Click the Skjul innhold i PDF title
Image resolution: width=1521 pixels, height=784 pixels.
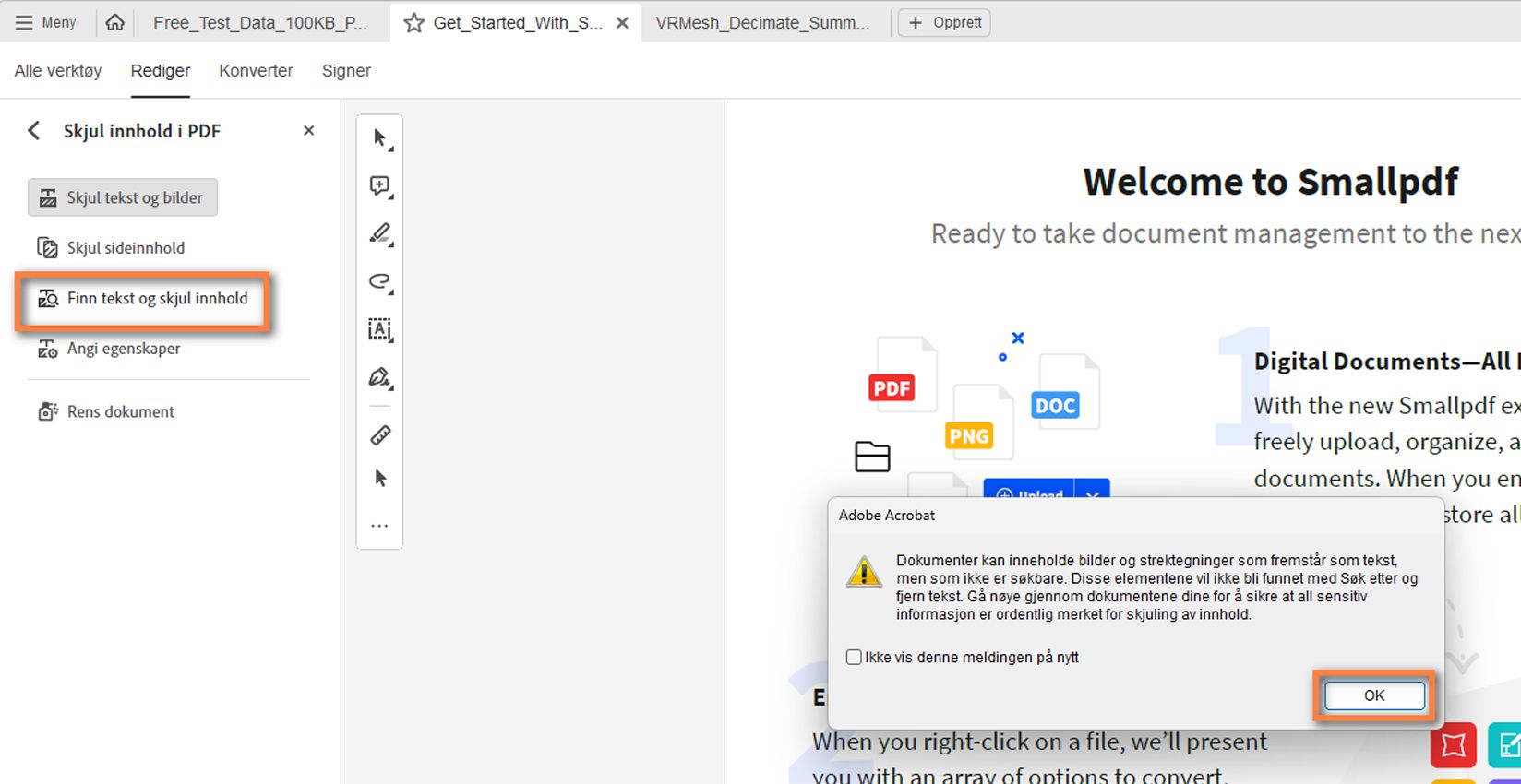point(142,131)
